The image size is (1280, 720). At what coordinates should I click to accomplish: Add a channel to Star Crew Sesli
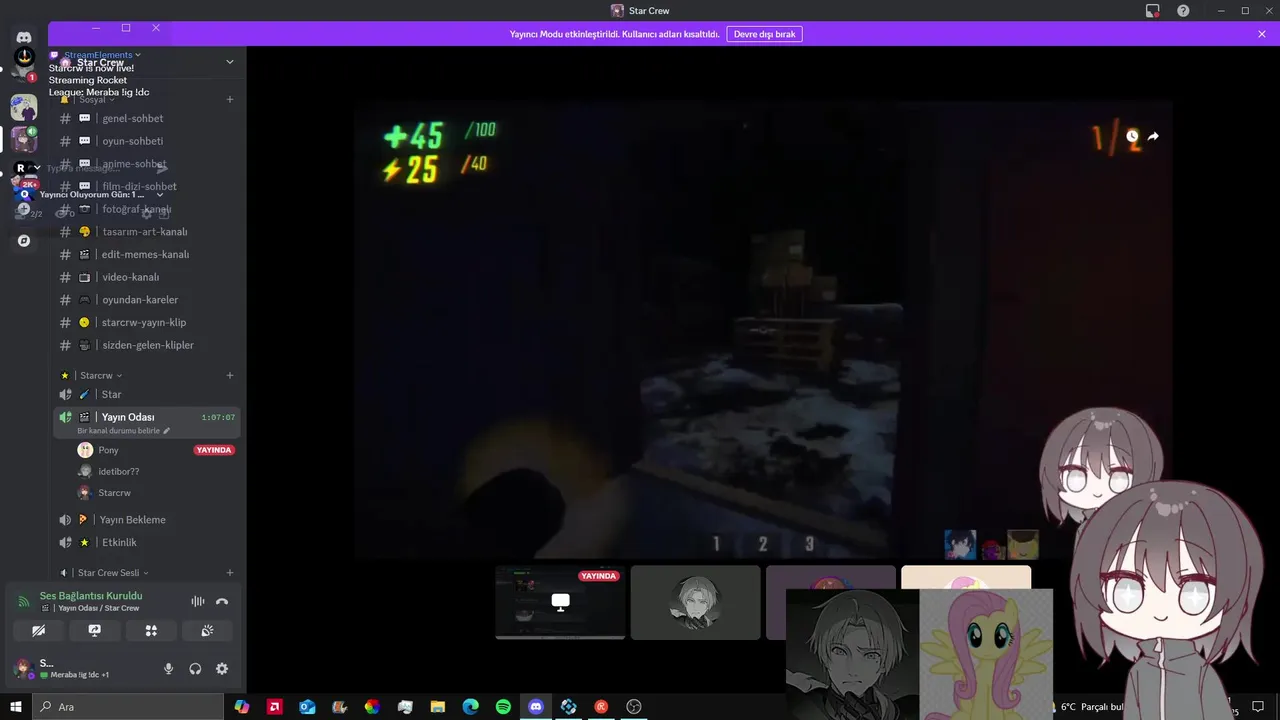[x=230, y=573]
